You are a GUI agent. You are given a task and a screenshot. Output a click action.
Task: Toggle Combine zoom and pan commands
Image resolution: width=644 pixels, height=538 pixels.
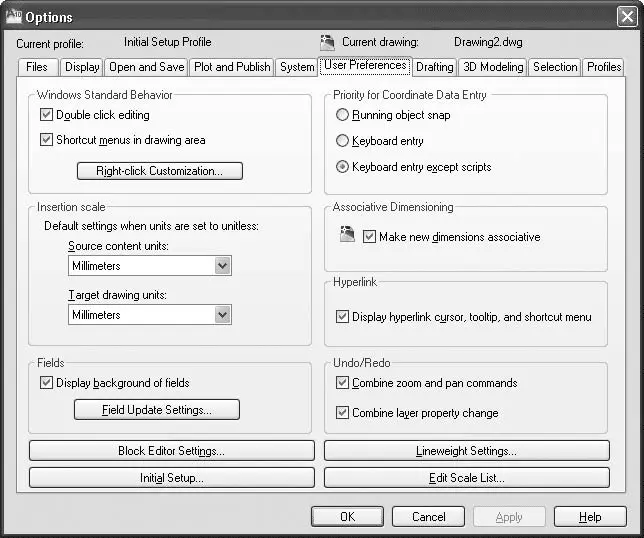click(x=343, y=383)
